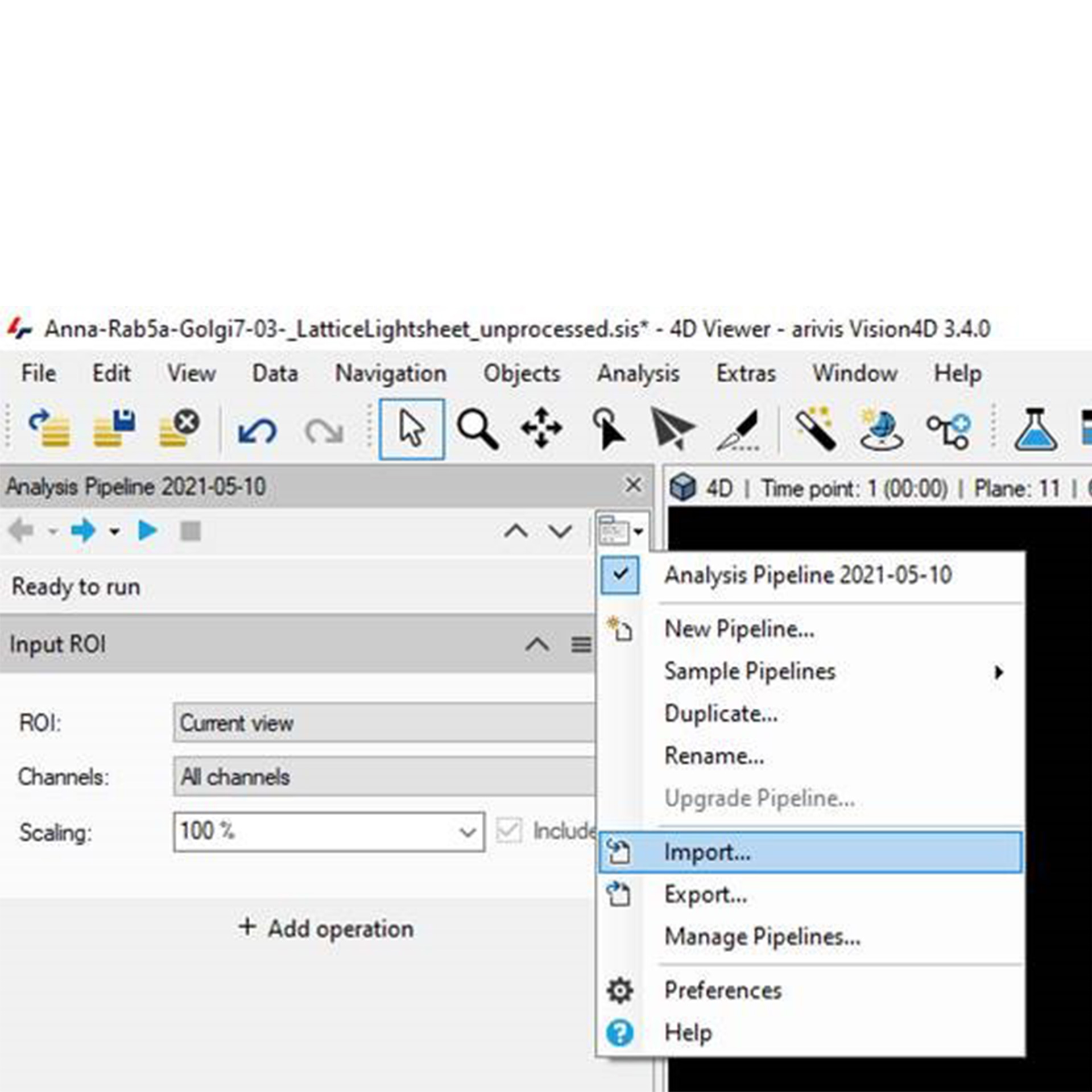Click the blue forward step arrow
The height and width of the screenshot is (1092, 1092).
pyautogui.click(x=83, y=531)
